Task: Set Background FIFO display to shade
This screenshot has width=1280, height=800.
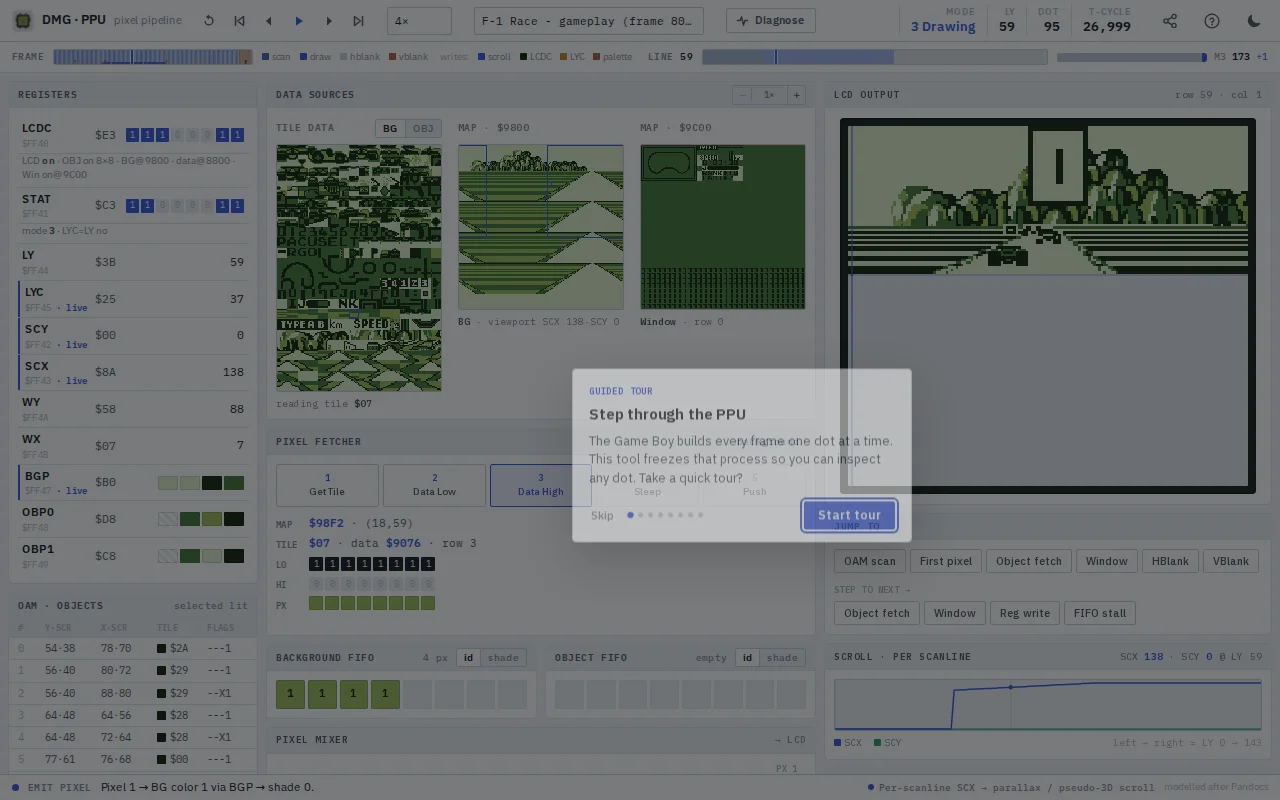Action: [503, 657]
